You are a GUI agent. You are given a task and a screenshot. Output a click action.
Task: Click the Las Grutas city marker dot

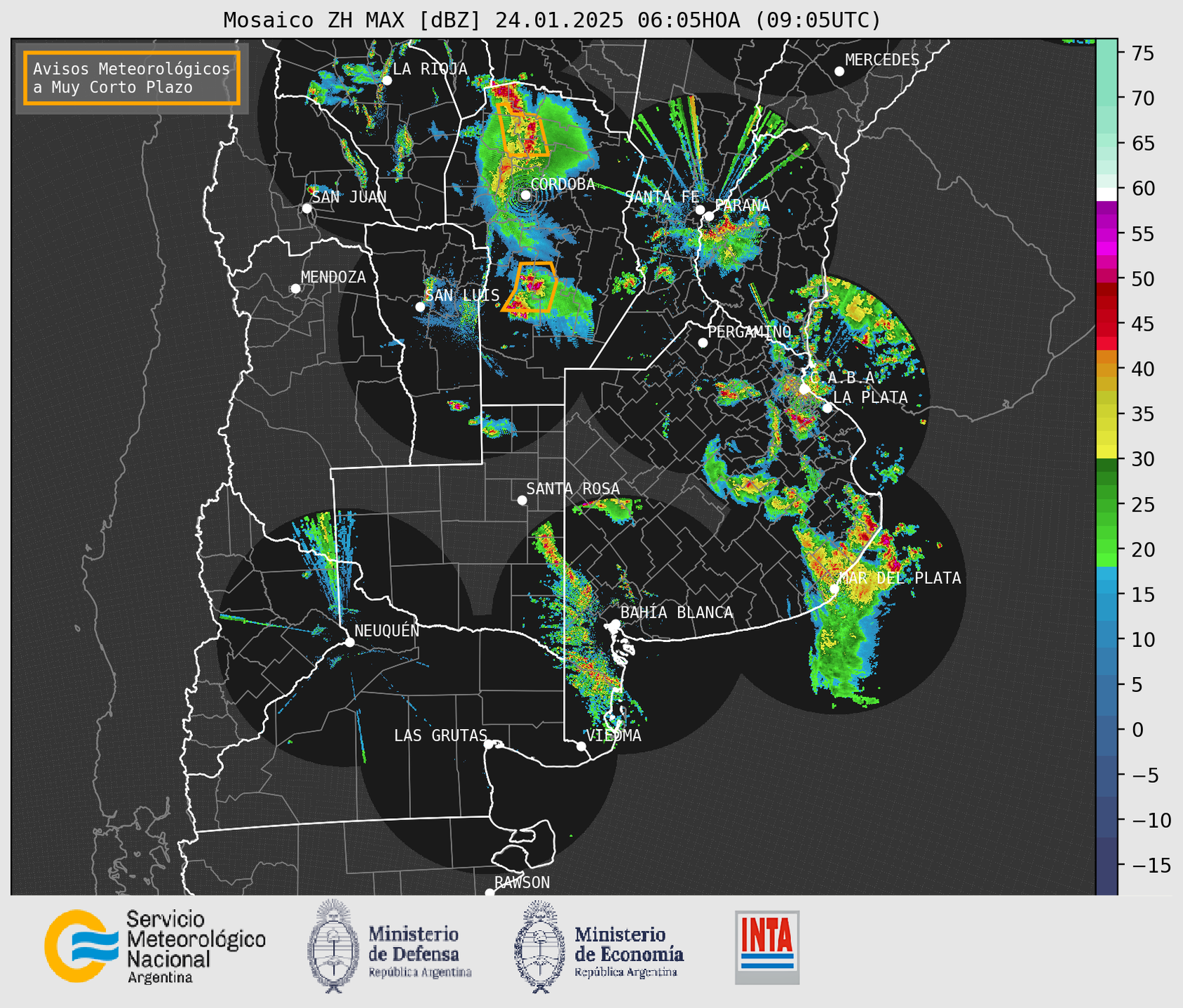pos(489,744)
